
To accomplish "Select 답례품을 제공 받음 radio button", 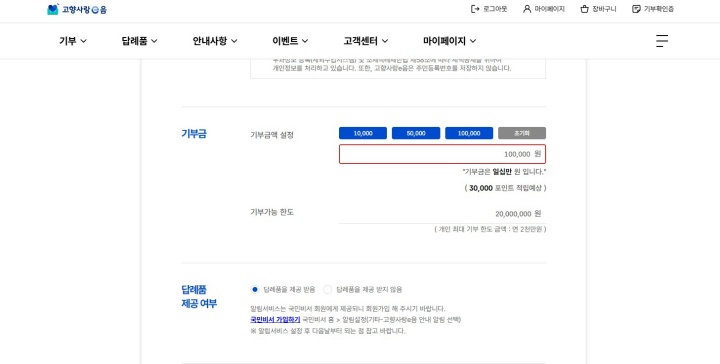I will click(x=255, y=290).
